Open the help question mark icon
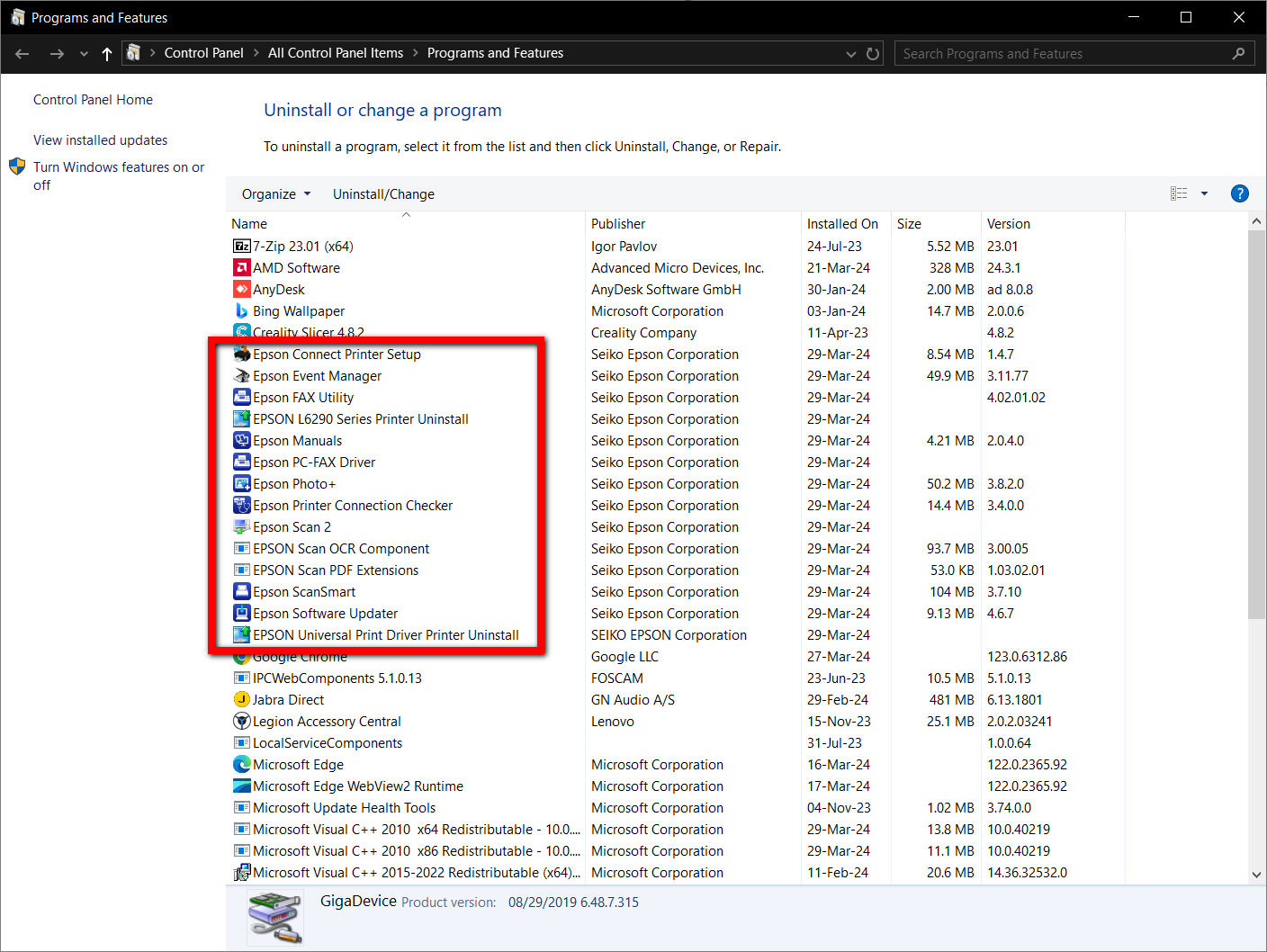 (x=1239, y=193)
